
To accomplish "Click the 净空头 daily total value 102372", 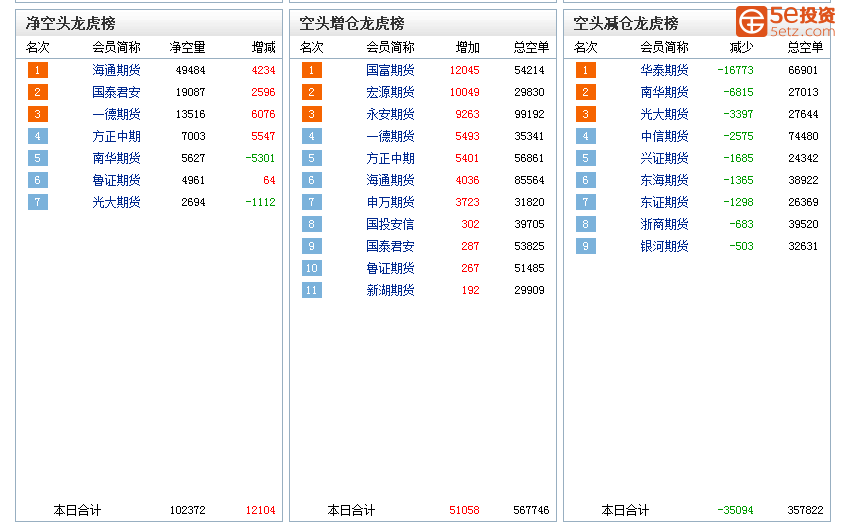I will tap(187, 510).
